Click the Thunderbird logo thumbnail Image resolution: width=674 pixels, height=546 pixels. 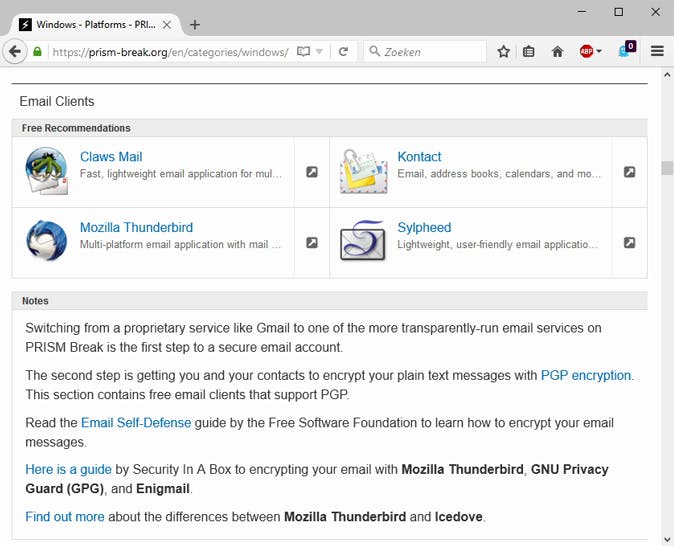[46, 241]
